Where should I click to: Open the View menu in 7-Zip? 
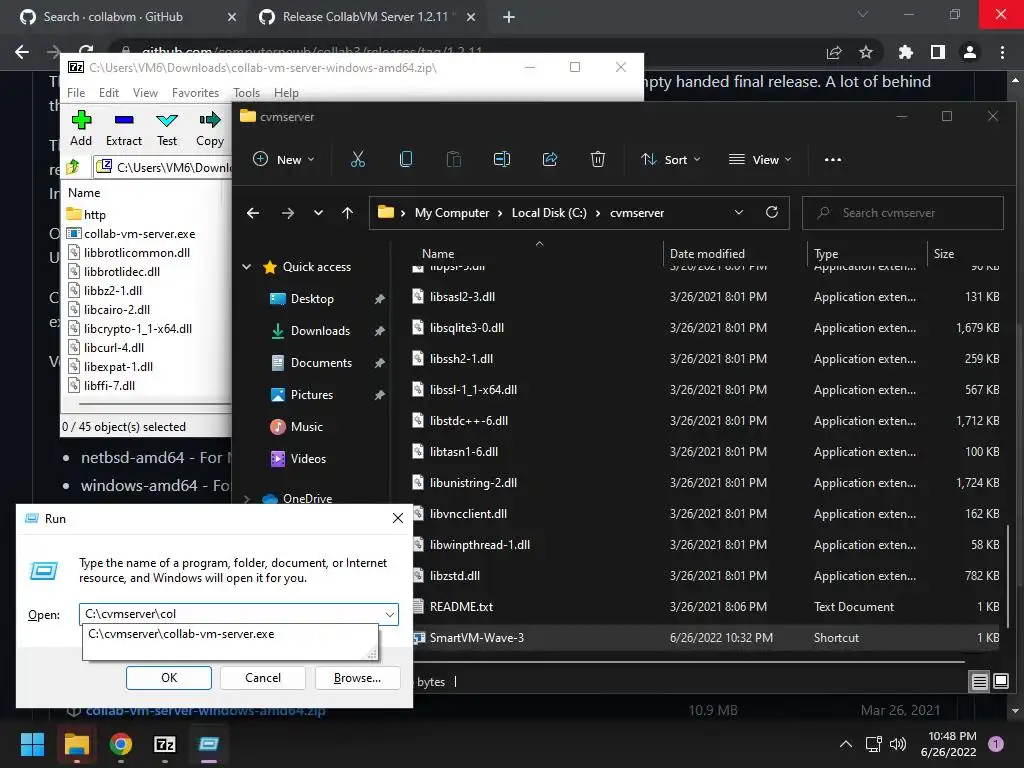[x=145, y=93]
